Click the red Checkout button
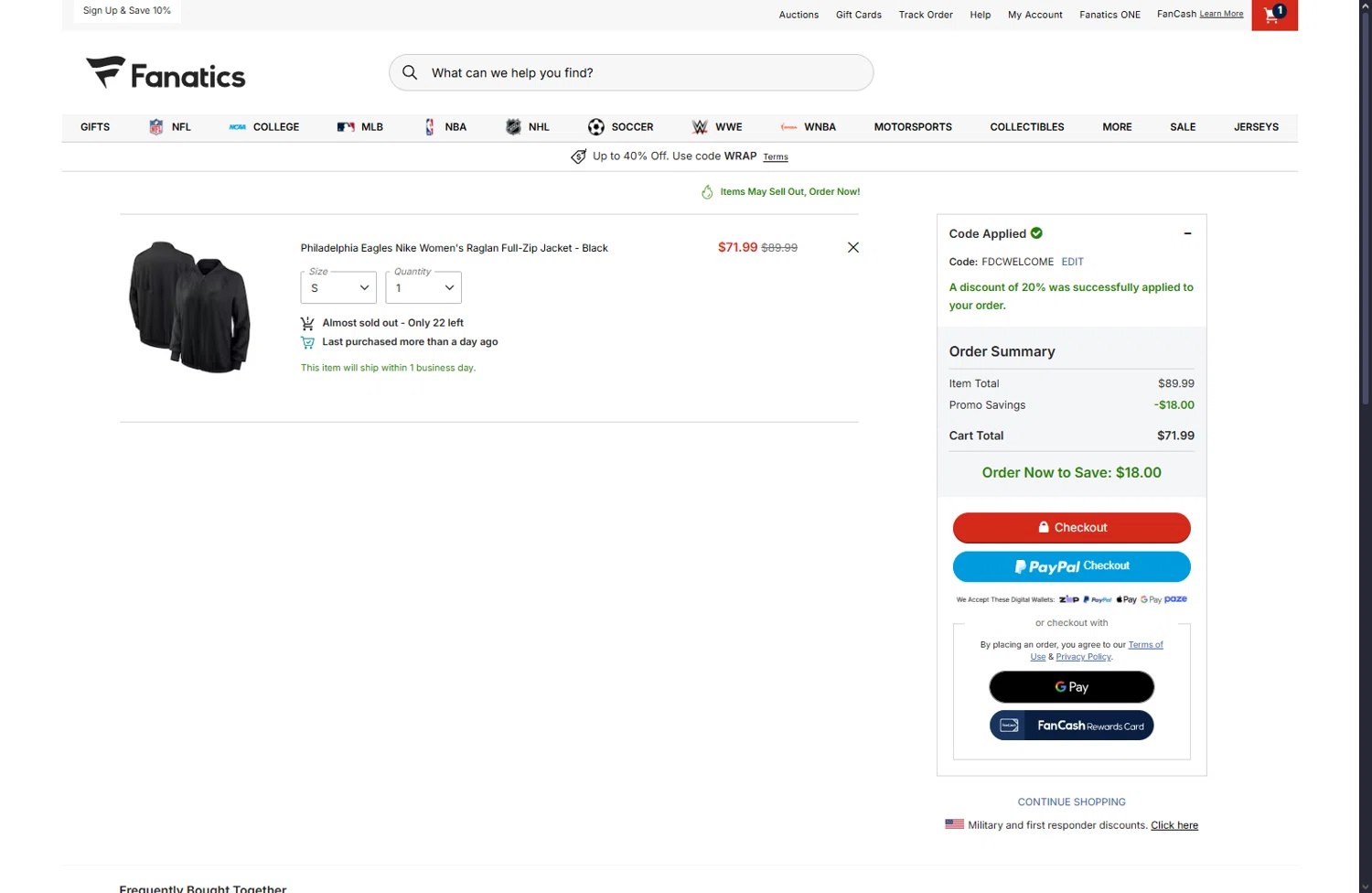The image size is (1372, 893). 1071,528
